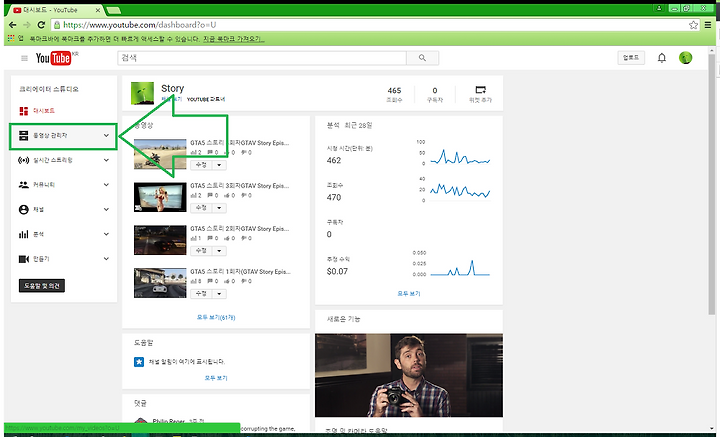Click 수정 edit button for GTA5 1회차

click(x=201, y=293)
